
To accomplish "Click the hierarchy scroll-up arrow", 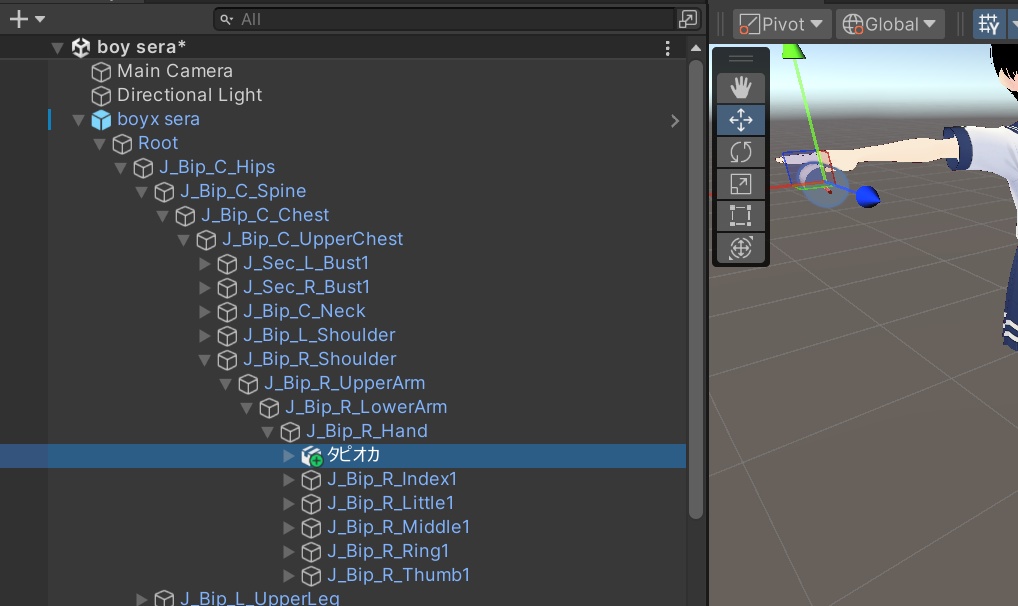I will pyautogui.click(x=696, y=48).
